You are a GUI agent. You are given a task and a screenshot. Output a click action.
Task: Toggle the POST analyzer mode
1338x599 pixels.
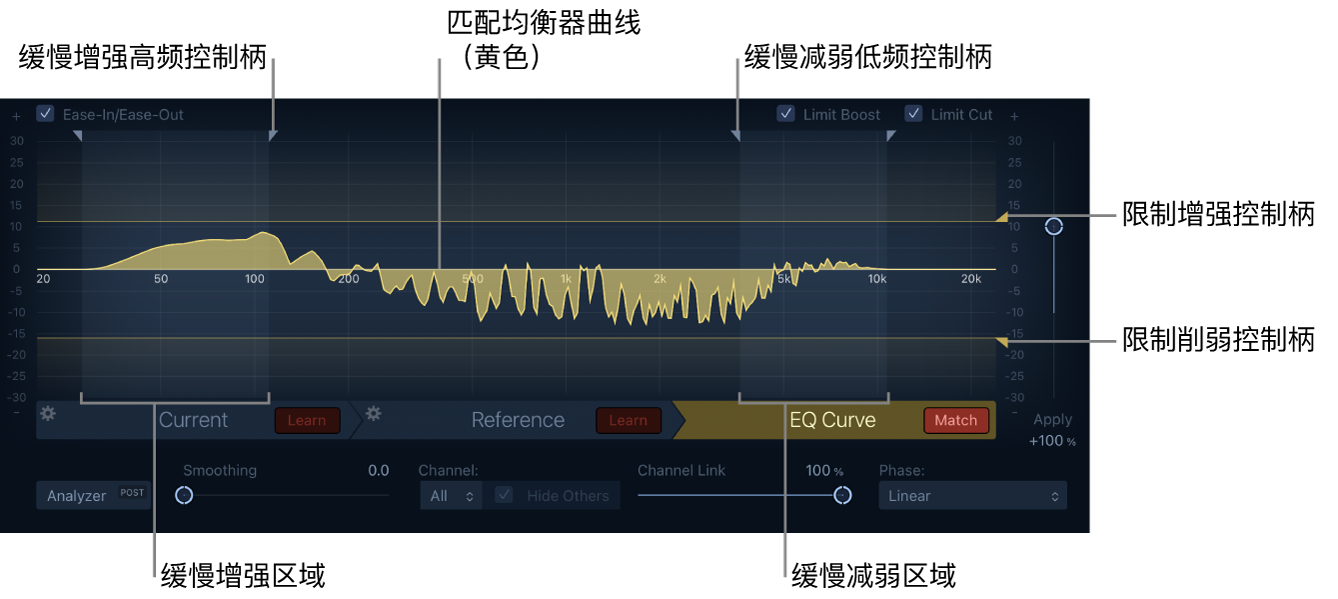(x=132, y=492)
